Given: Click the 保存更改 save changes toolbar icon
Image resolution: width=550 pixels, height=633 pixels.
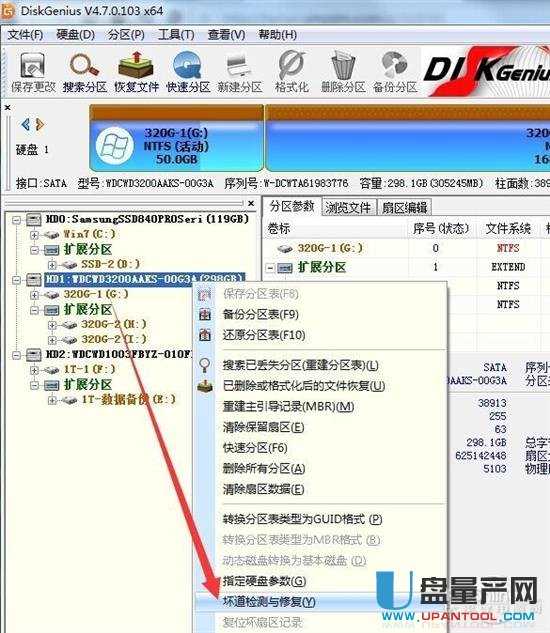Looking at the screenshot, I should tap(33, 73).
